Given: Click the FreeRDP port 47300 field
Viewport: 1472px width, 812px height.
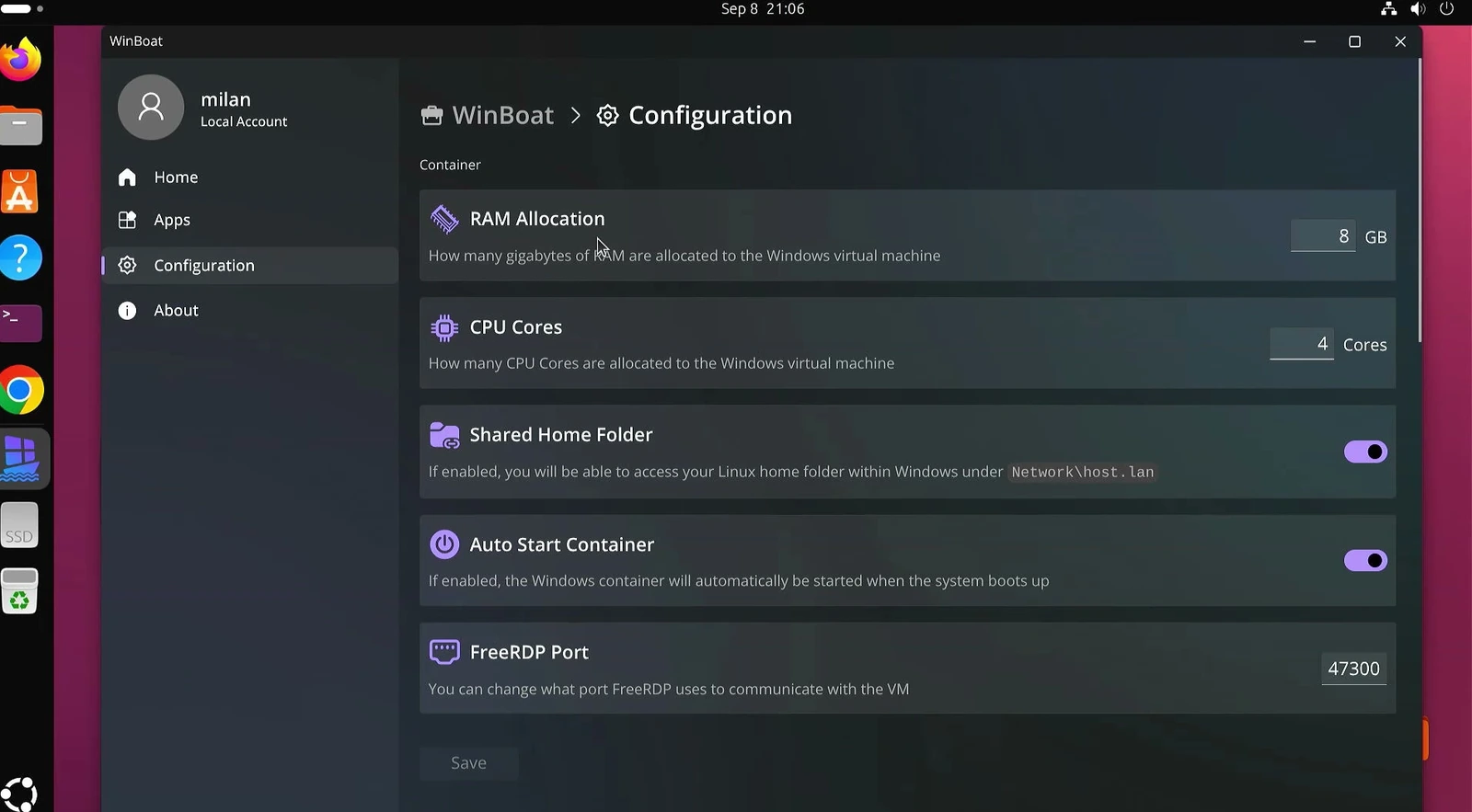Looking at the screenshot, I should (1353, 669).
